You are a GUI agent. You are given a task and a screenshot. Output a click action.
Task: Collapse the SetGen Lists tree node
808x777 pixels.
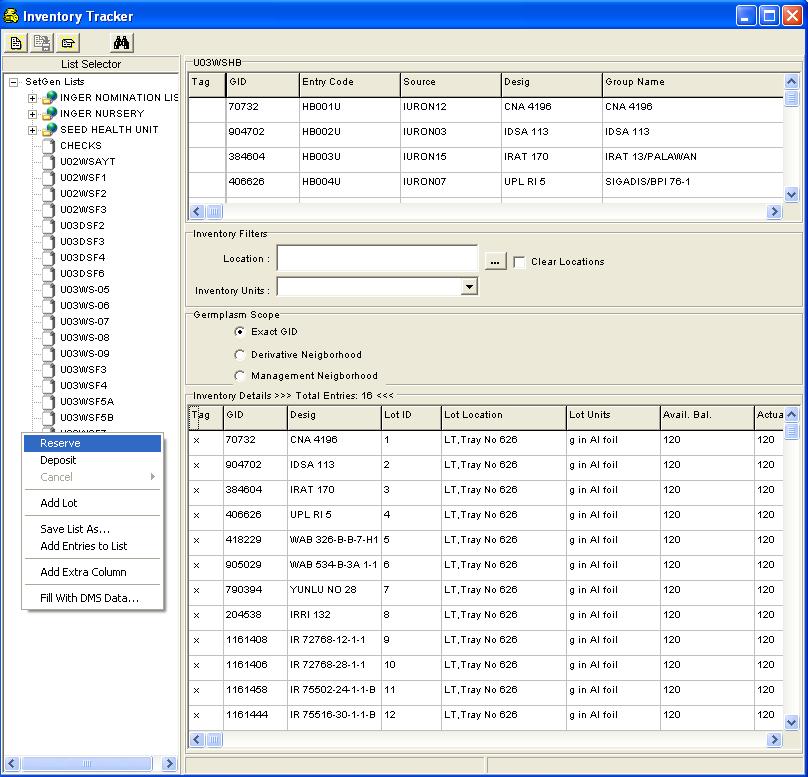click(x=14, y=82)
